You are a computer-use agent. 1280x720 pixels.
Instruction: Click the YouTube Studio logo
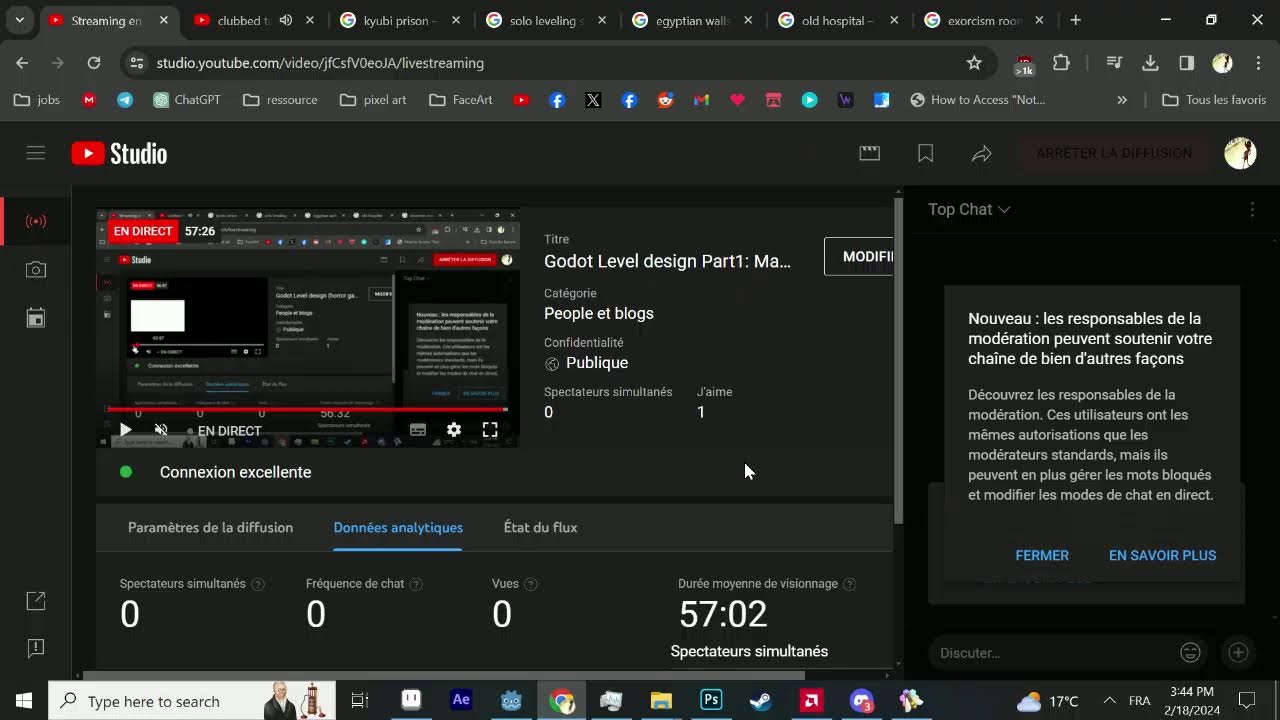click(119, 153)
